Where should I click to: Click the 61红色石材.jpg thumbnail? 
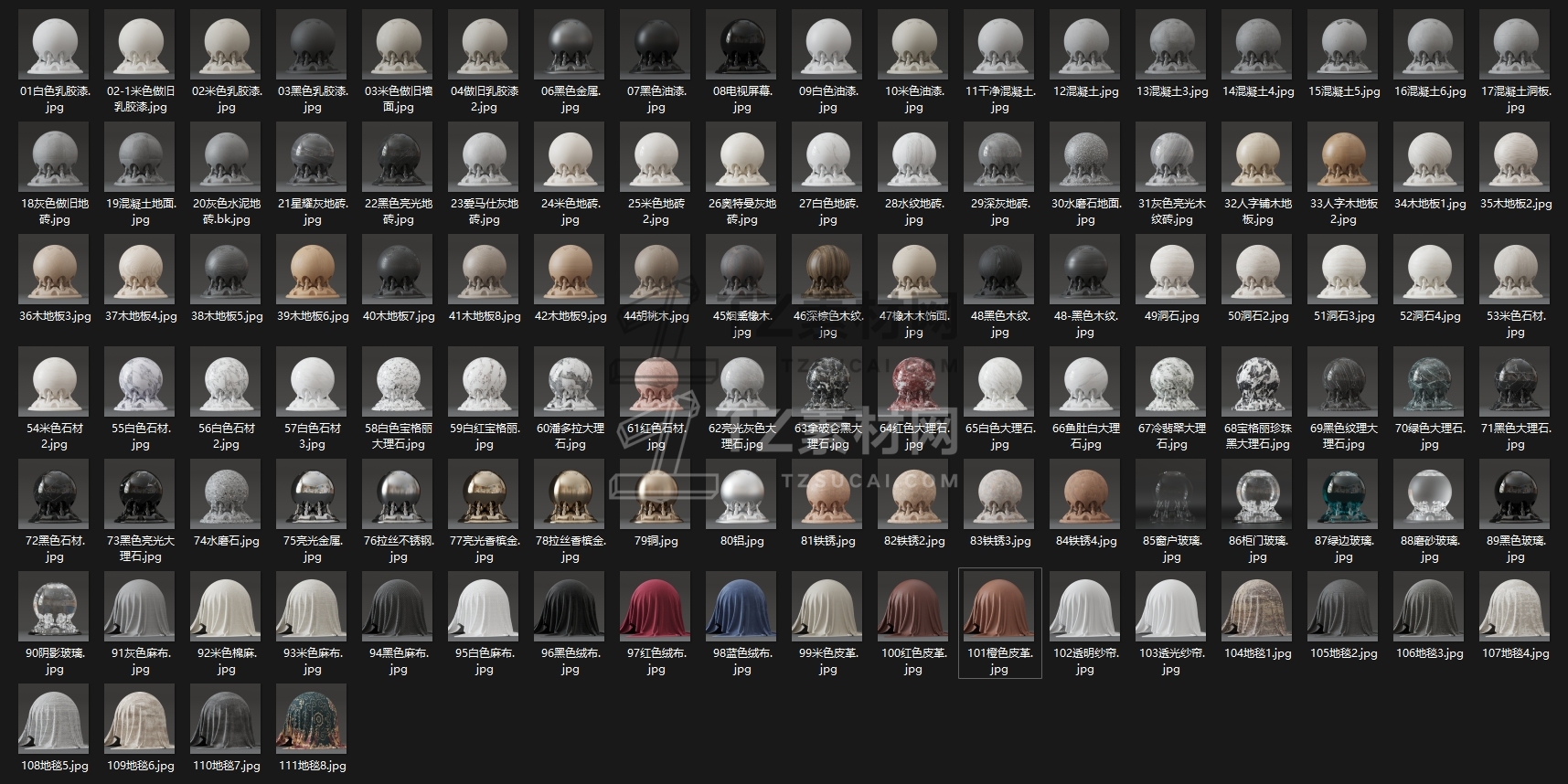pos(656,382)
